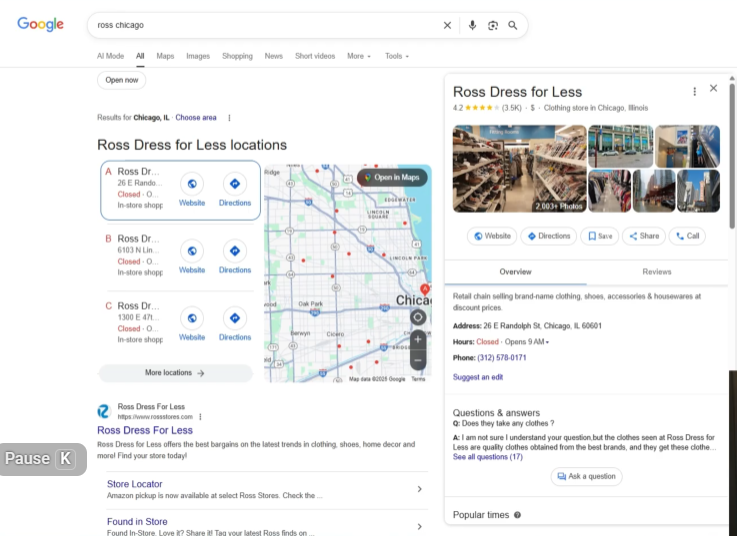Open the More search filters dropdown
737x536 pixels.
click(x=358, y=56)
